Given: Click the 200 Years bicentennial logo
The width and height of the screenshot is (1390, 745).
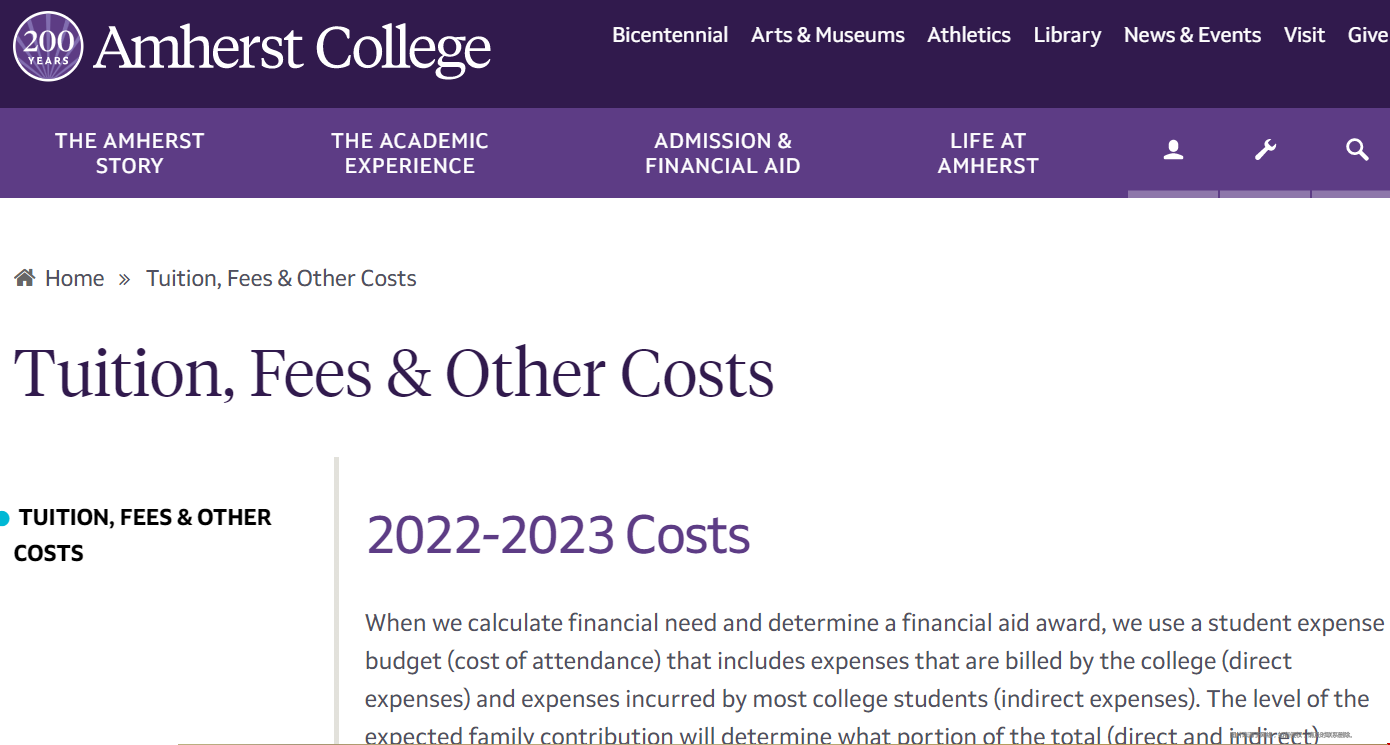Looking at the screenshot, I should [48, 47].
